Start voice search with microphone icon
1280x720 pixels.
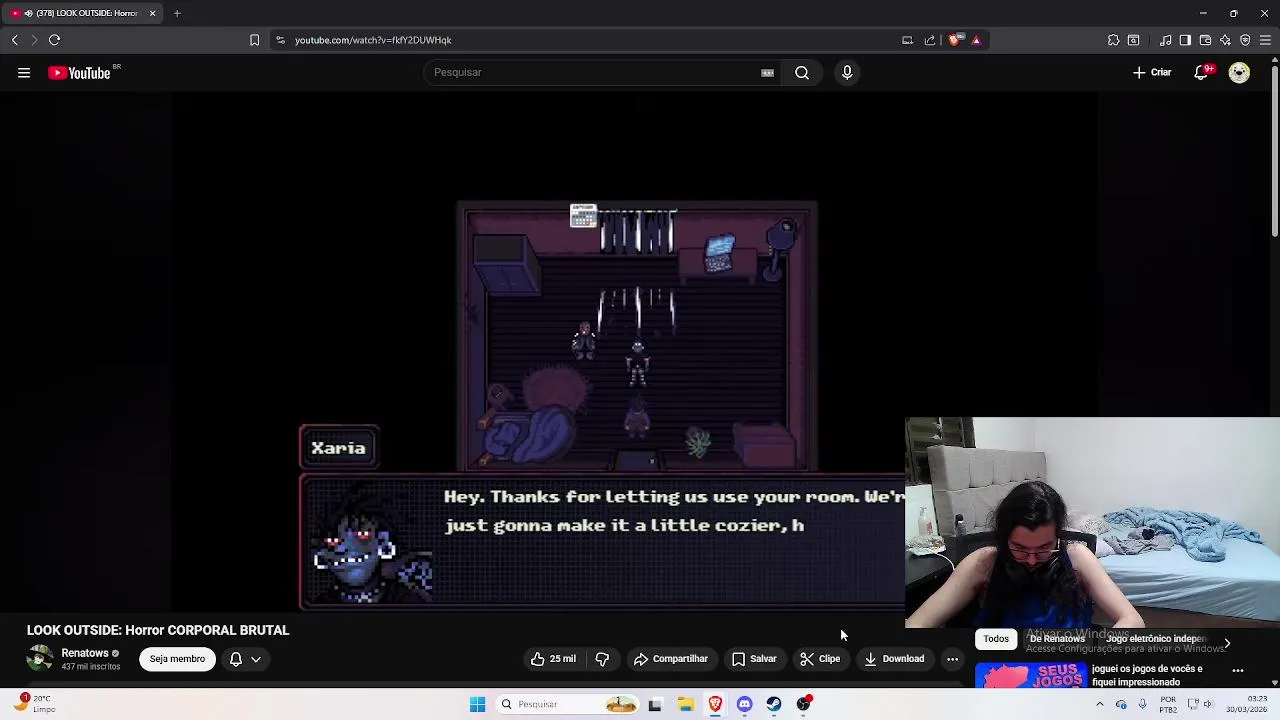847,72
